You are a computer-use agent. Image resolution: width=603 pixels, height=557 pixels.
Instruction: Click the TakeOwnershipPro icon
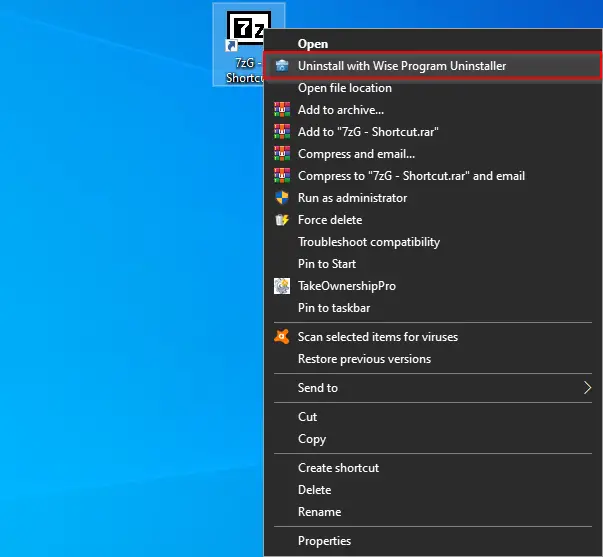click(282, 286)
